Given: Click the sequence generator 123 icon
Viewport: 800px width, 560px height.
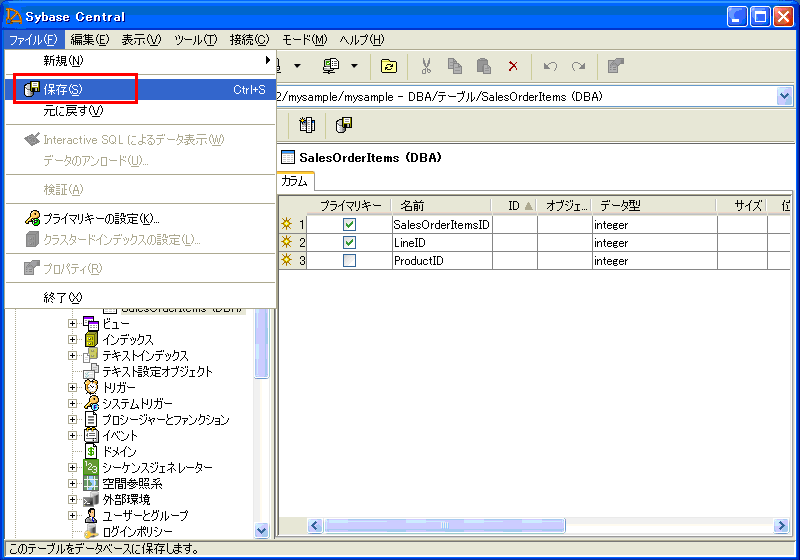Looking at the screenshot, I should pyautogui.click(x=92, y=467).
